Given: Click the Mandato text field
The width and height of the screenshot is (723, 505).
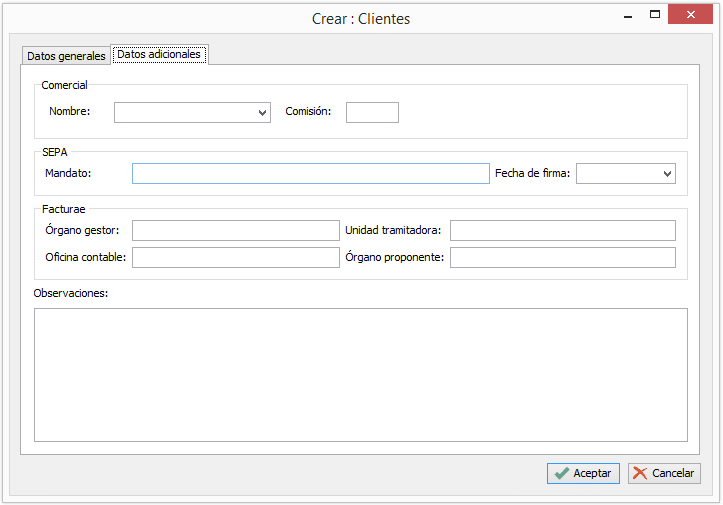Looking at the screenshot, I should (310, 174).
